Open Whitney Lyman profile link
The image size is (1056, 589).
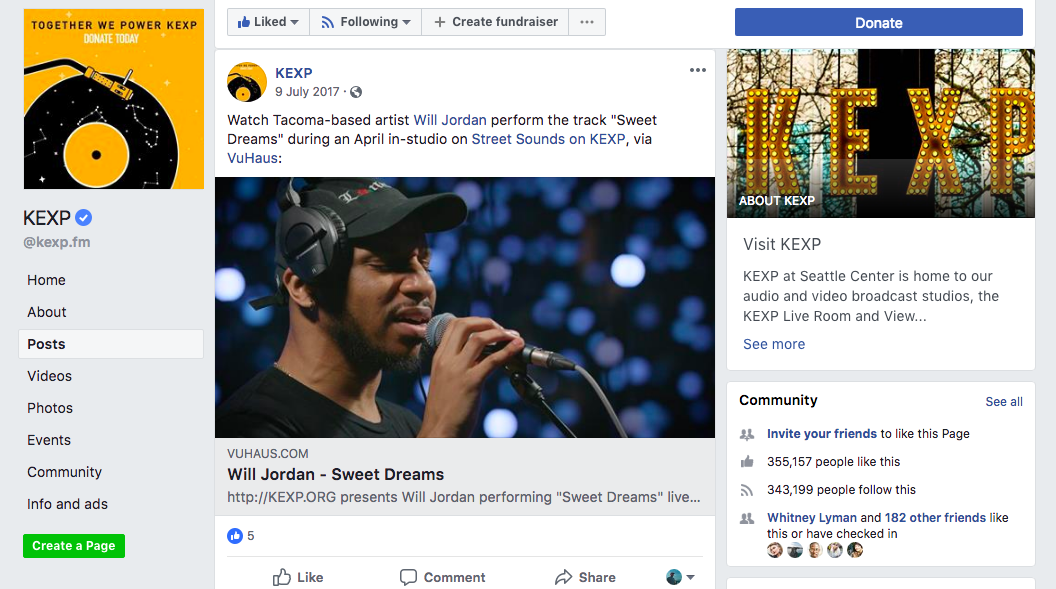pyautogui.click(x=812, y=518)
